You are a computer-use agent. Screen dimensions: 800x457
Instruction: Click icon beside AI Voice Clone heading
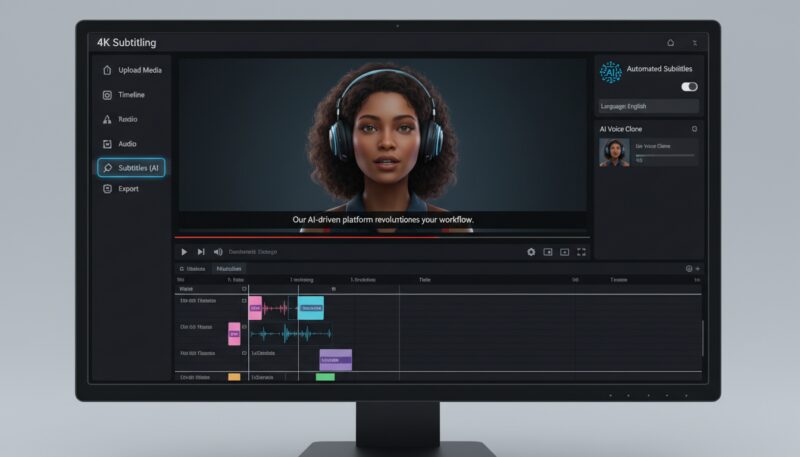pos(694,129)
